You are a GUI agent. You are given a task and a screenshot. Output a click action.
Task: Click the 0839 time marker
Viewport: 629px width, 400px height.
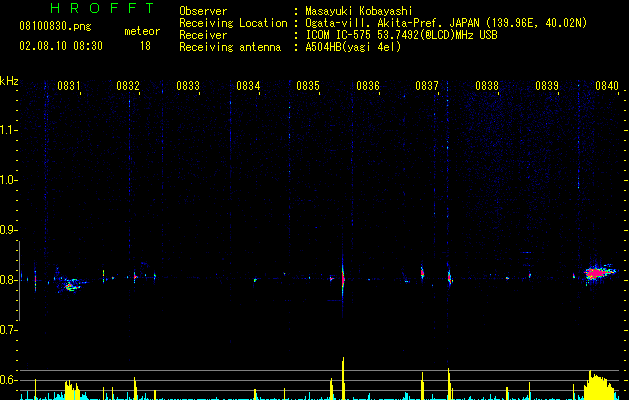547,86
